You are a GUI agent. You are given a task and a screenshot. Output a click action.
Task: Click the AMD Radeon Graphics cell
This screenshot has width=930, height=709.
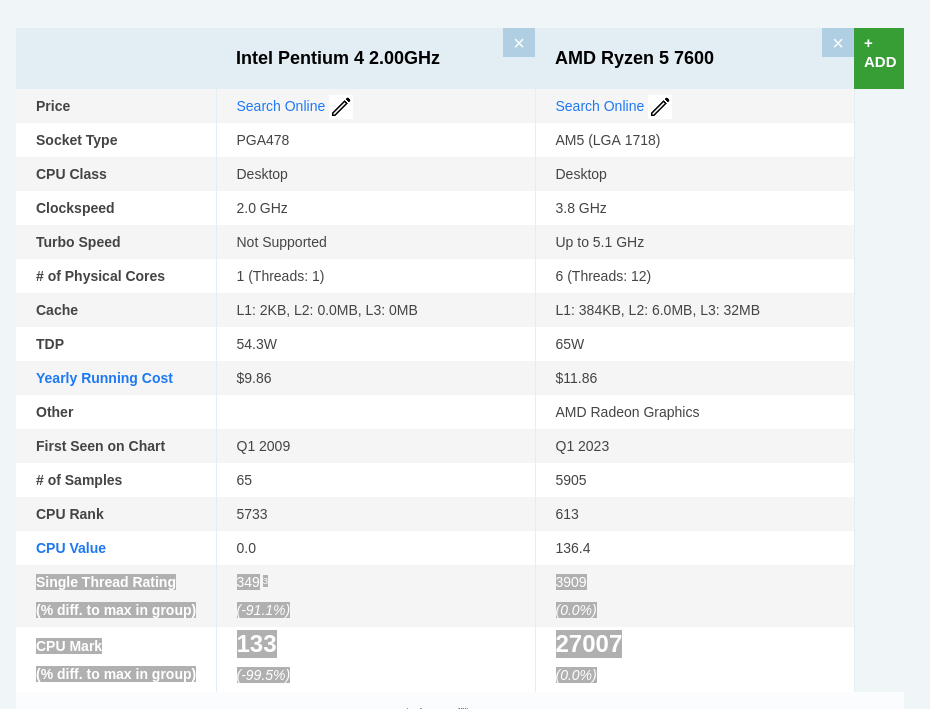click(627, 412)
